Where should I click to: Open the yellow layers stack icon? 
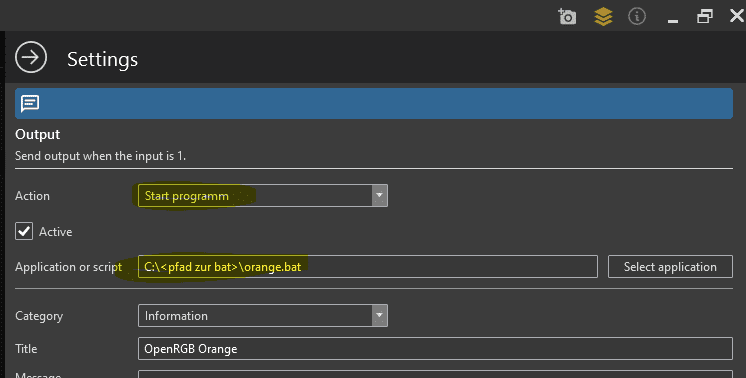point(603,17)
